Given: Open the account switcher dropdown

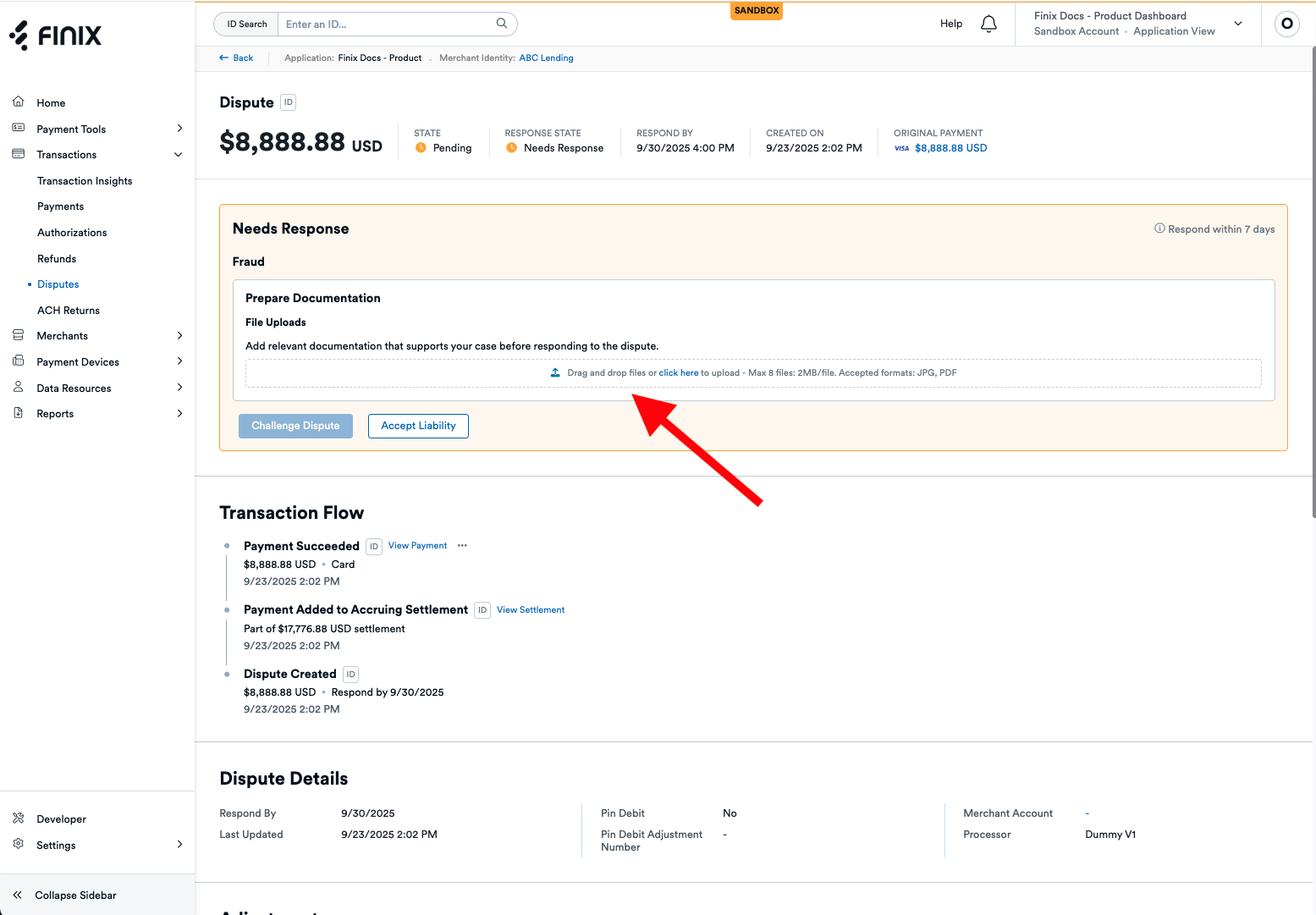Looking at the screenshot, I should (1238, 24).
